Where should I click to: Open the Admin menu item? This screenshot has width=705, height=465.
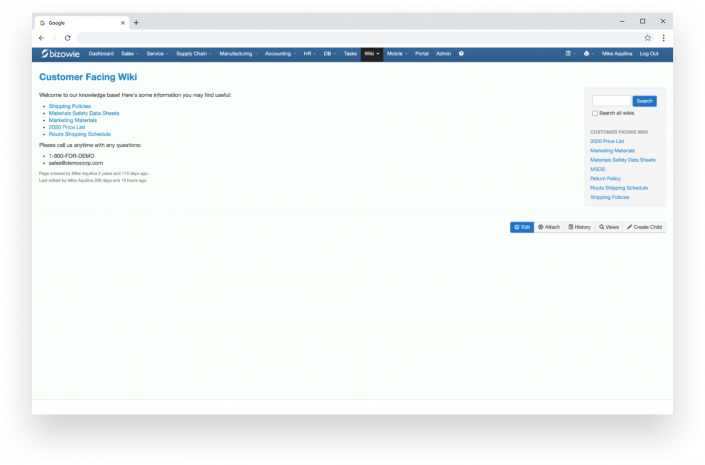[443, 54]
